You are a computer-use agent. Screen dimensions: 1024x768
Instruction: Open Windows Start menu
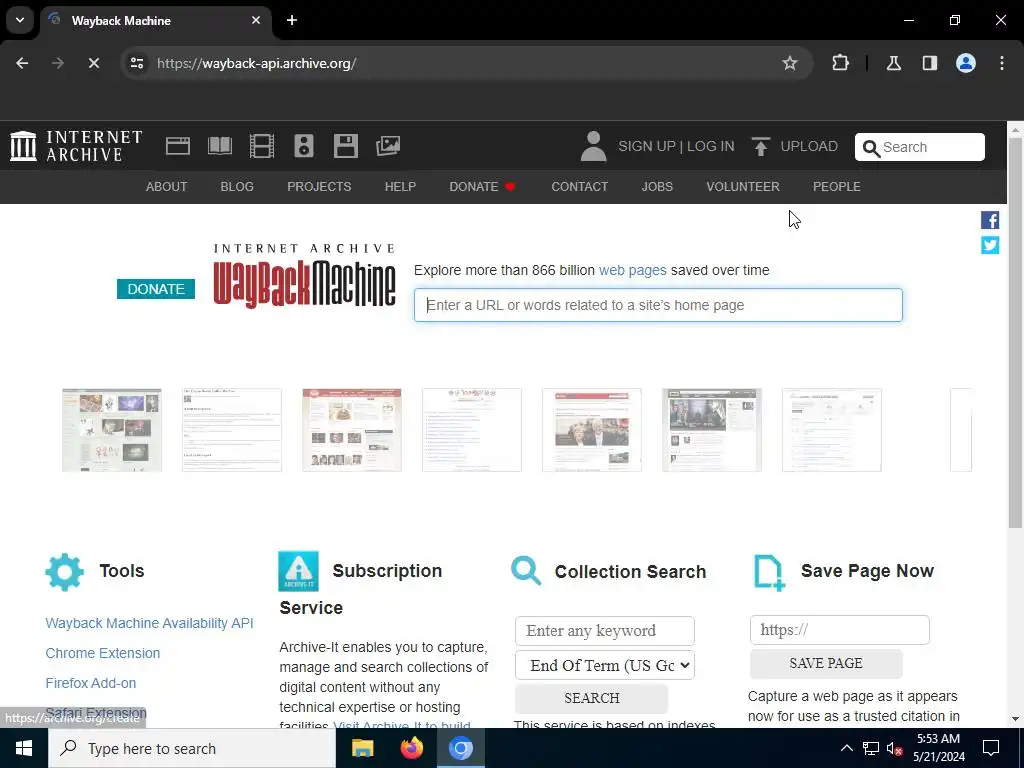pos(24,748)
